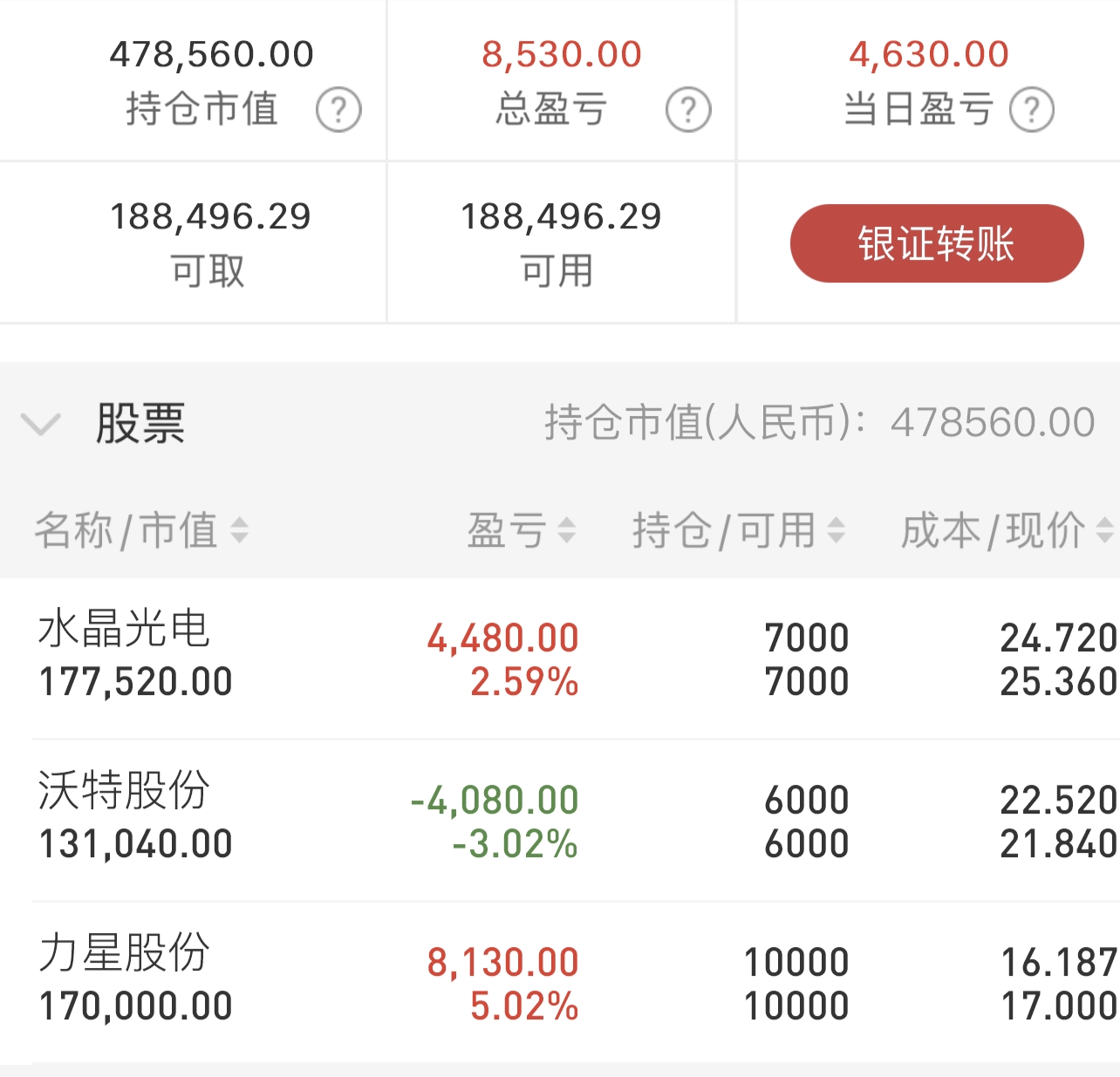Tap 水晶光电 profit 4,480.00

(502, 638)
